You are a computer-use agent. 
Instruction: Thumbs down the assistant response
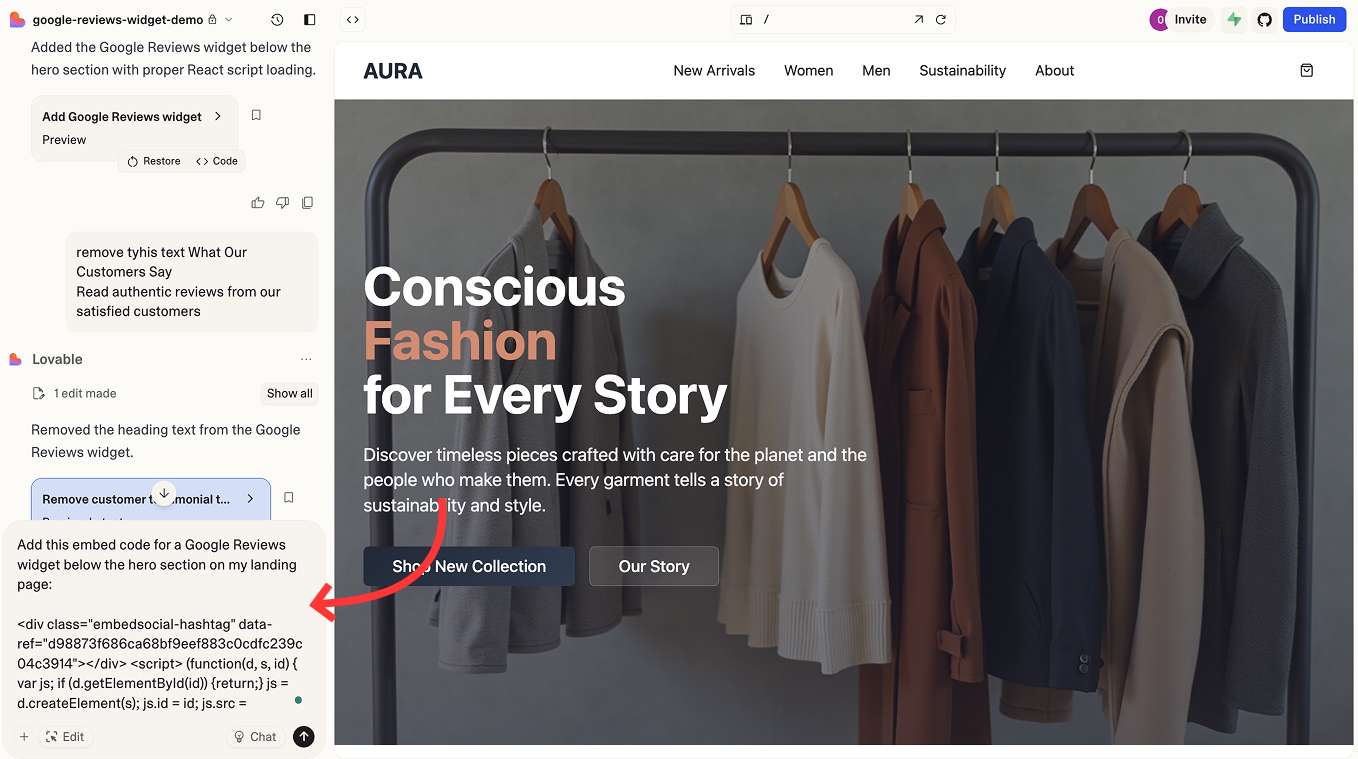(282, 202)
